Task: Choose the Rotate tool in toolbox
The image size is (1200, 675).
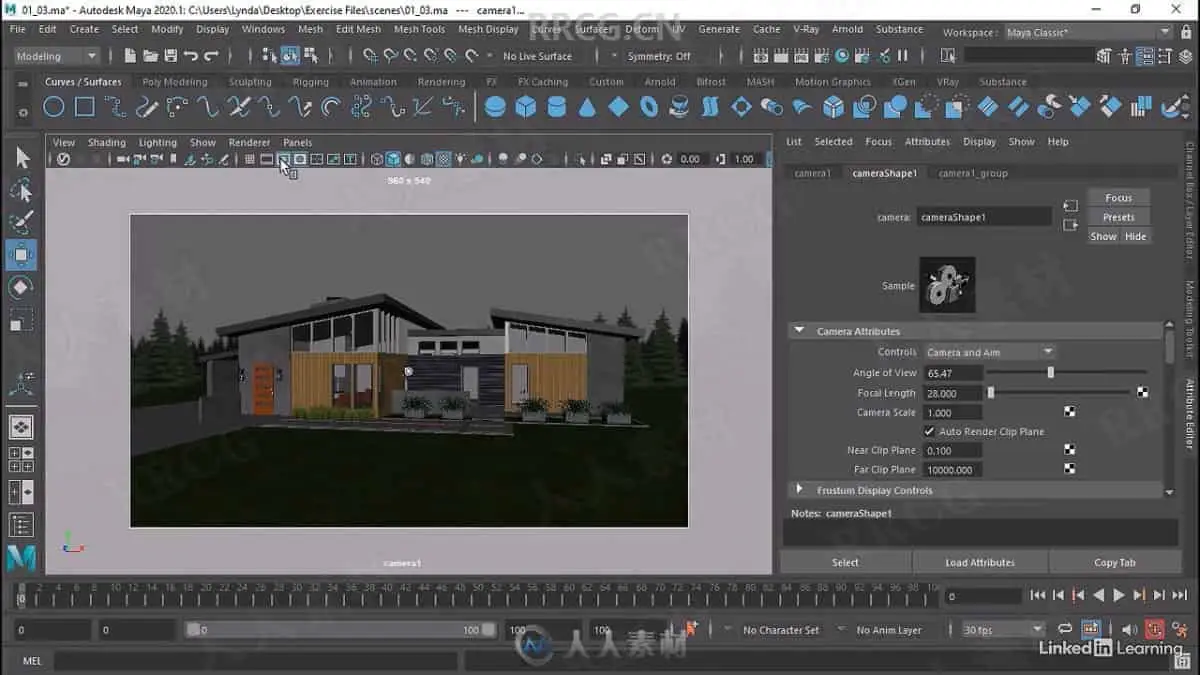Action: 21,288
